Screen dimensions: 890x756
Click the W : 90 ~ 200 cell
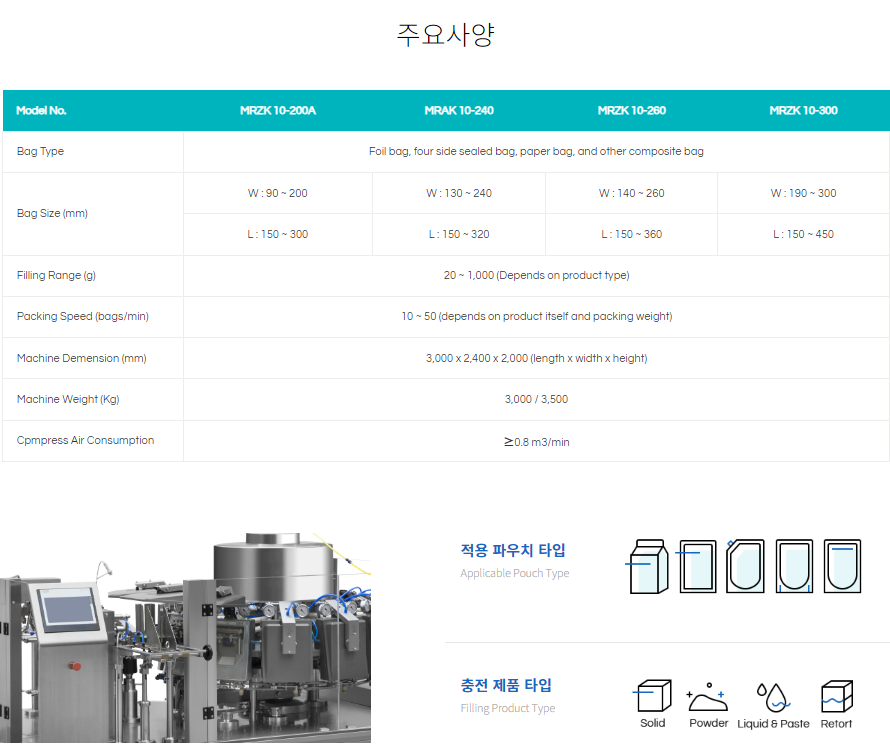point(278,193)
